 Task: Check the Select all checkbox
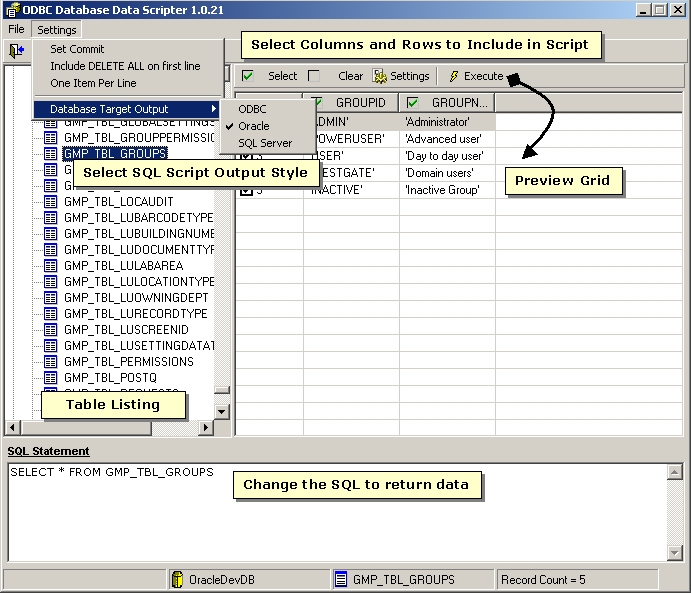coord(247,76)
